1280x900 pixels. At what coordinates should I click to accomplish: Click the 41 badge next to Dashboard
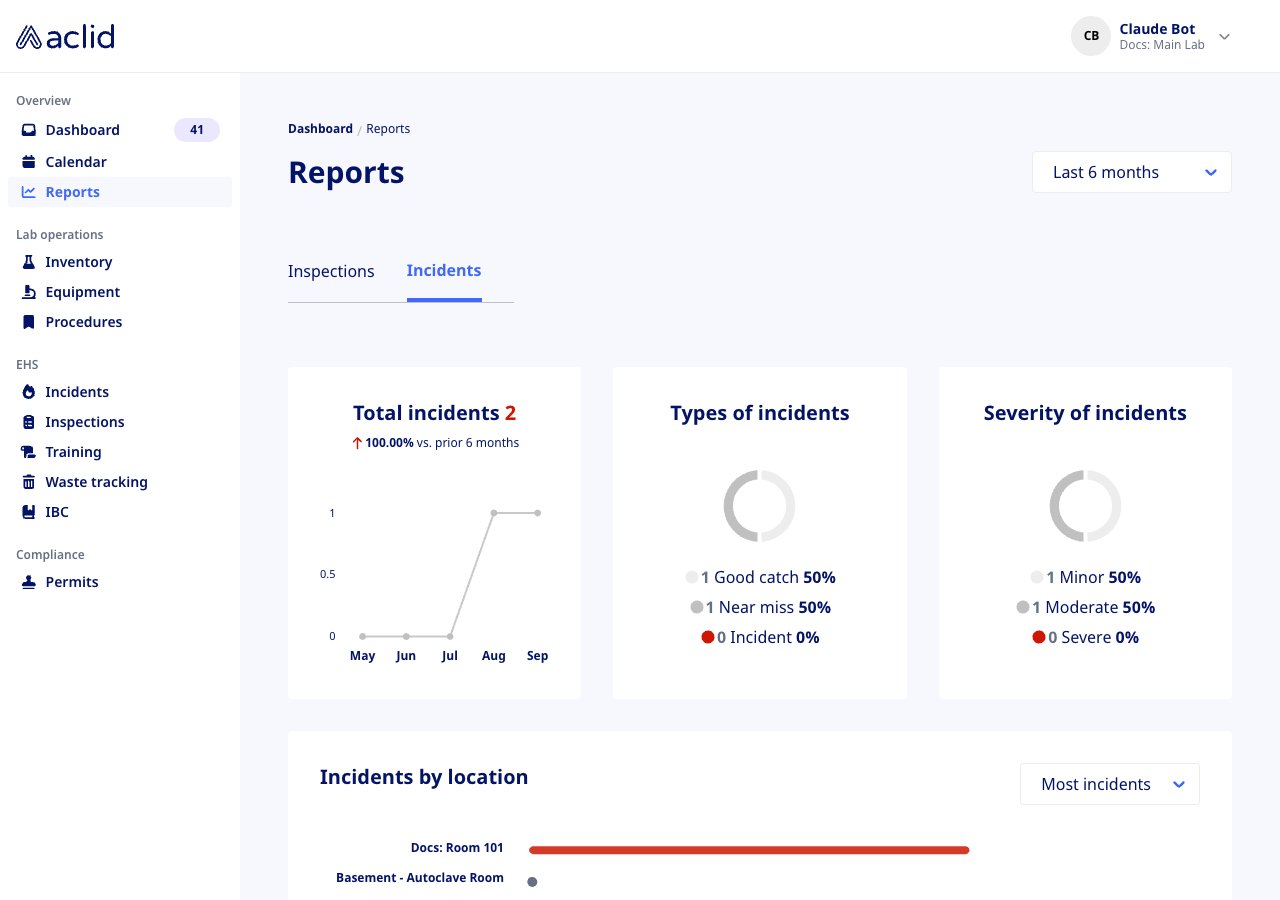(197, 130)
